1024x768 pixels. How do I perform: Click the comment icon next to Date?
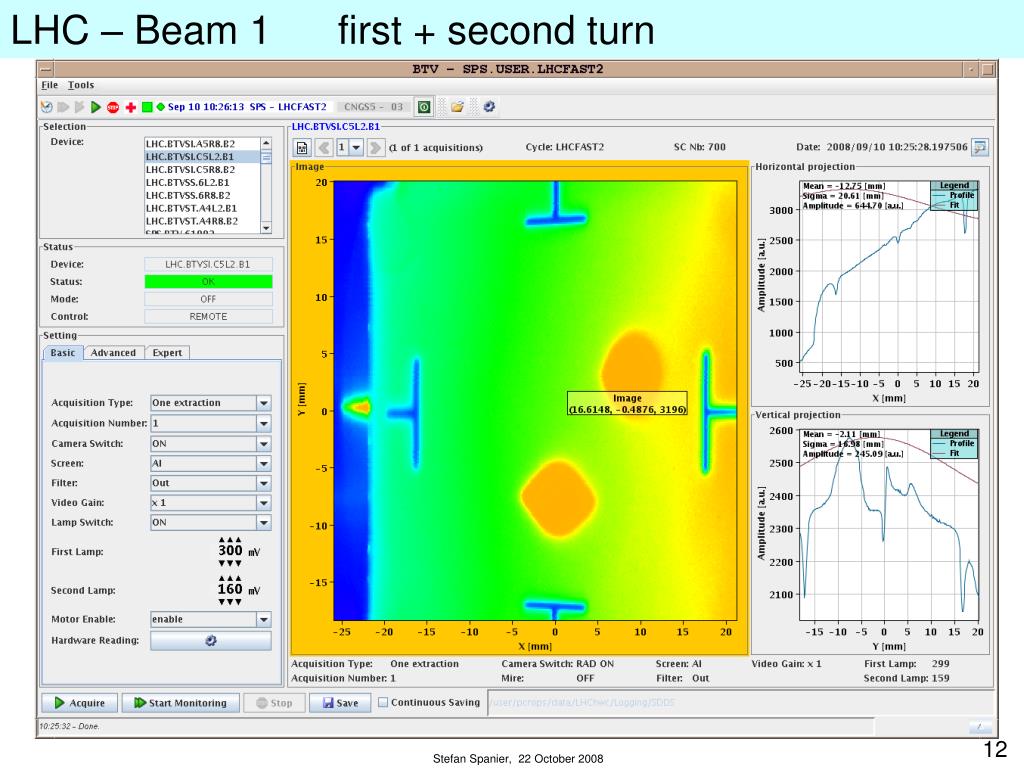tap(980, 148)
